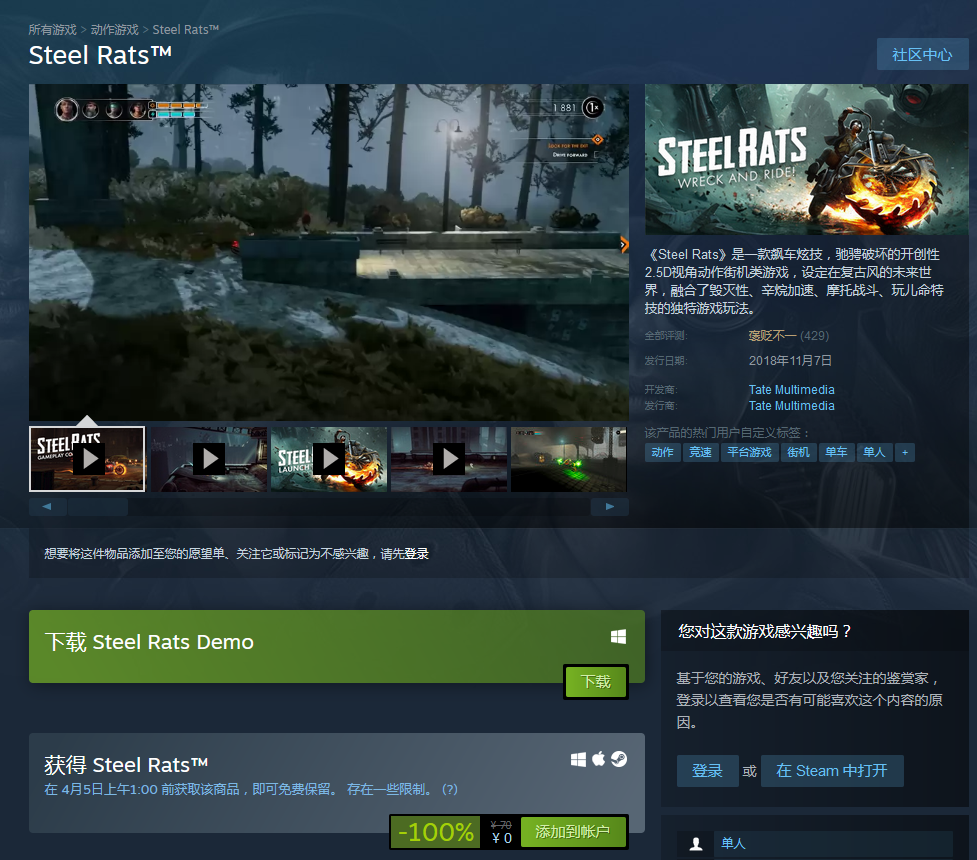This screenshot has height=860, width=977.
Task: Click the left arrow below the media carousel
Action: pyautogui.click(x=48, y=507)
